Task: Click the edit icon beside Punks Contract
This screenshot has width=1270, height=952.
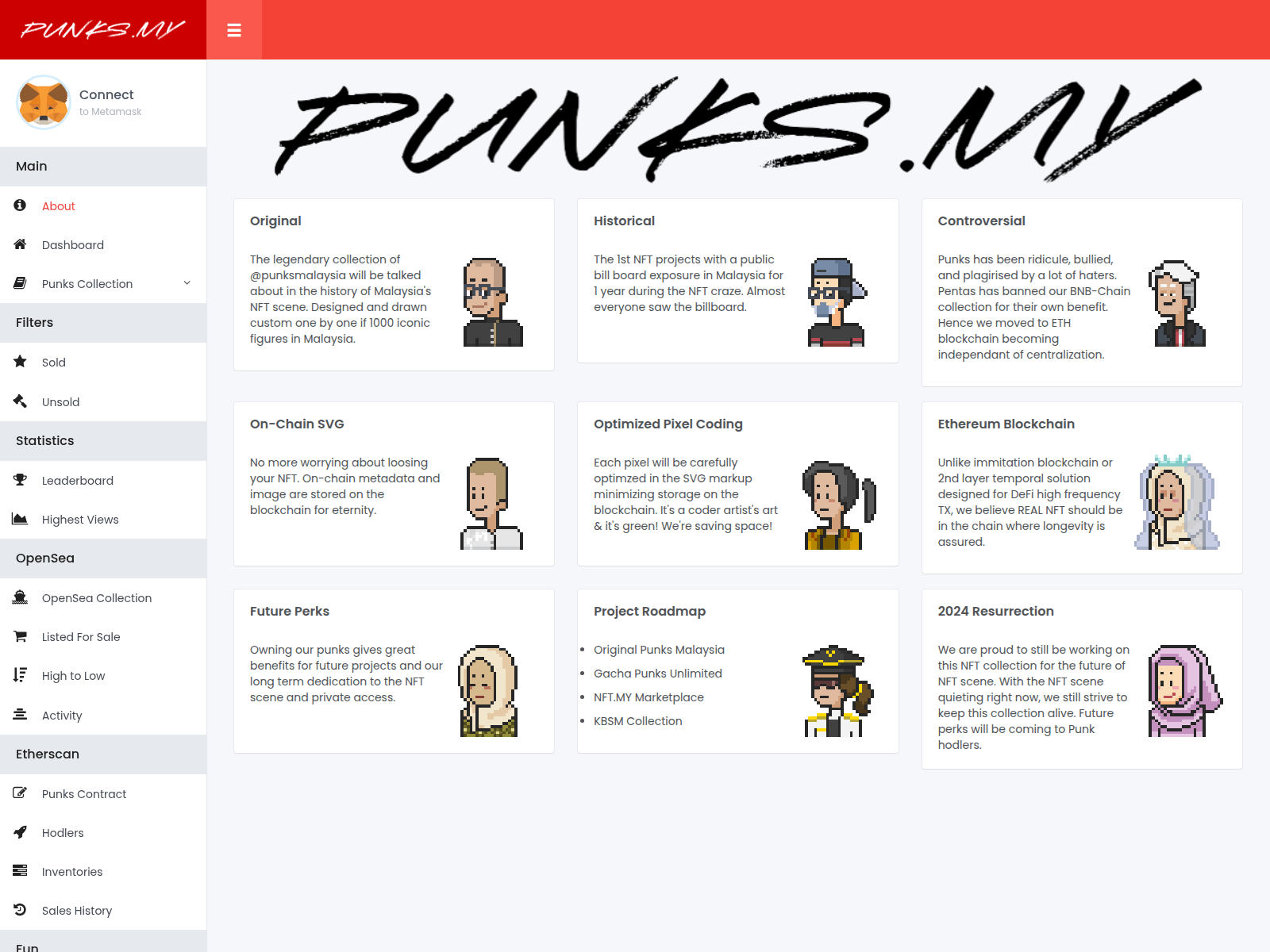Action: pos(20,793)
